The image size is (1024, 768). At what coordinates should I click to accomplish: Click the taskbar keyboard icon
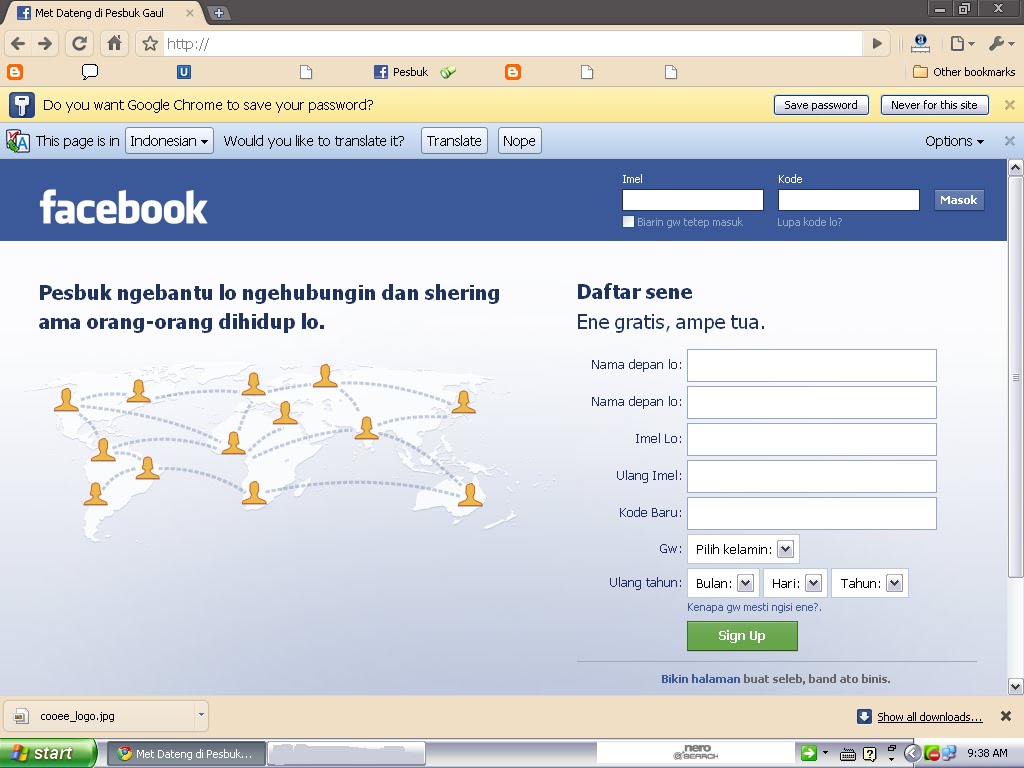(x=847, y=755)
